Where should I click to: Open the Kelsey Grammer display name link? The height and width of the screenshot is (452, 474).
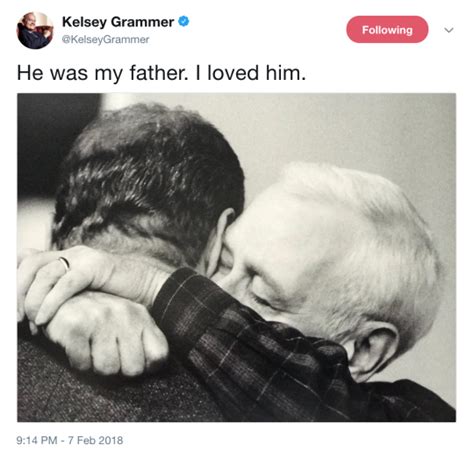pos(118,22)
